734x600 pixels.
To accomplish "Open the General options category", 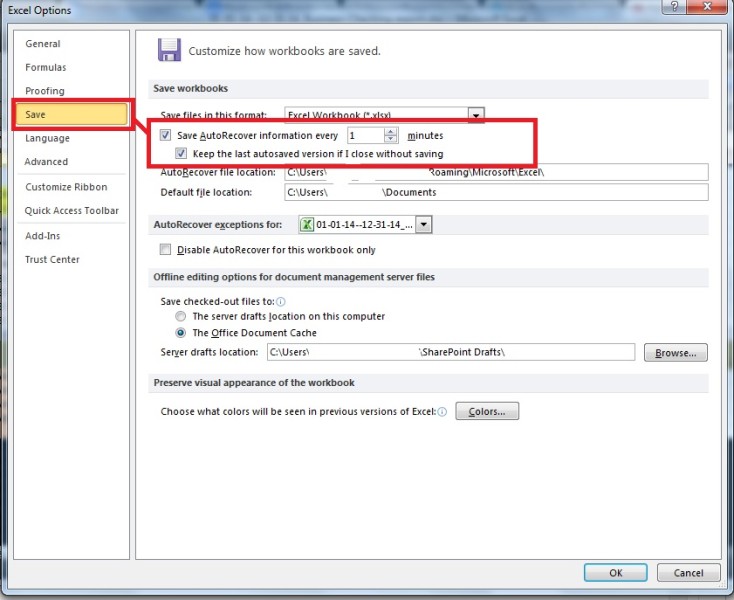I will coord(71,44).
